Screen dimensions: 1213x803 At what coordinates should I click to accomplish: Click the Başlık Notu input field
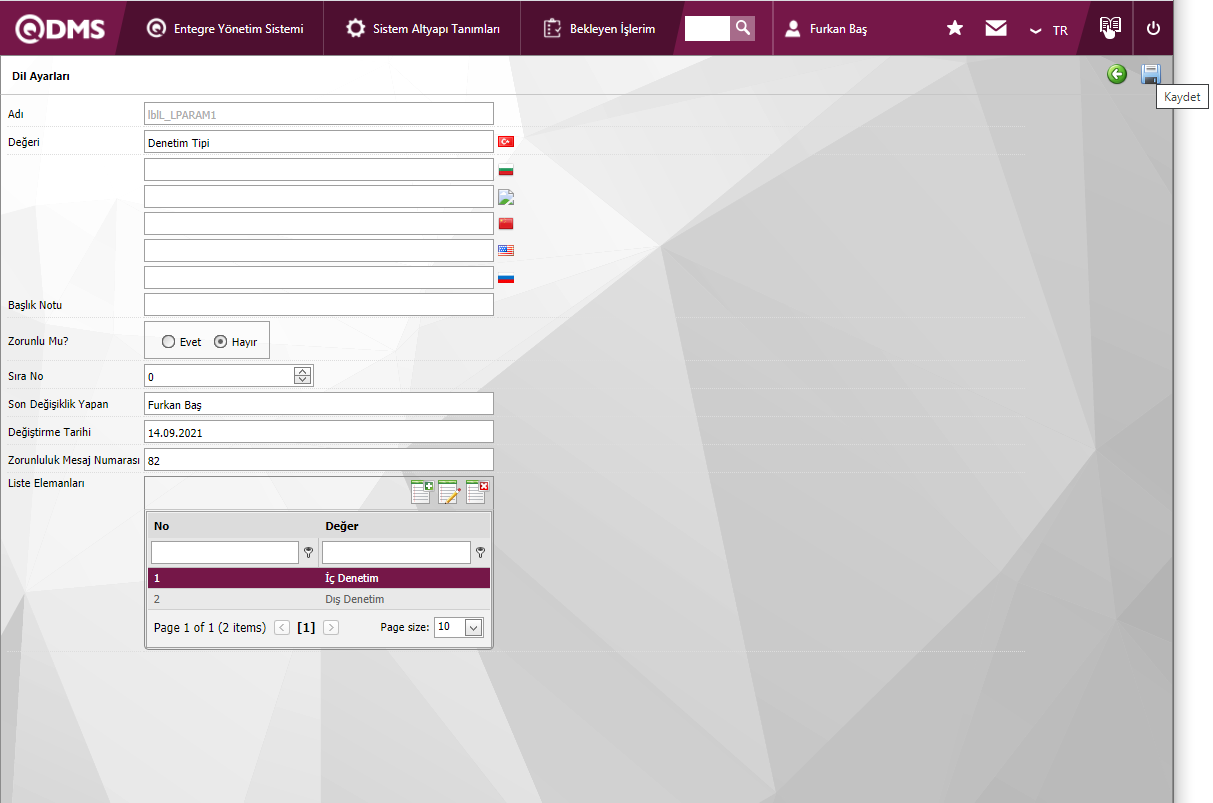[319, 304]
